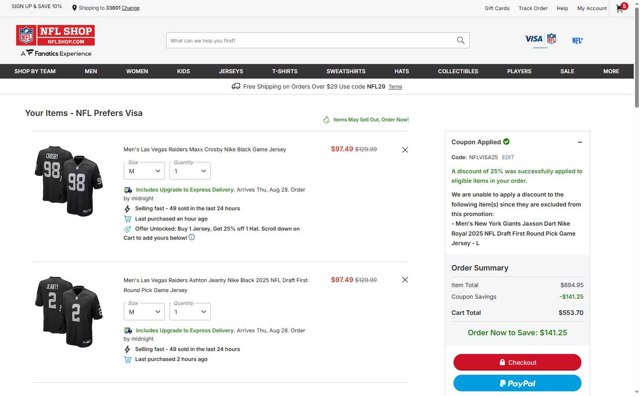
Task: Click the Visa NFL partner logo
Action: [540, 40]
